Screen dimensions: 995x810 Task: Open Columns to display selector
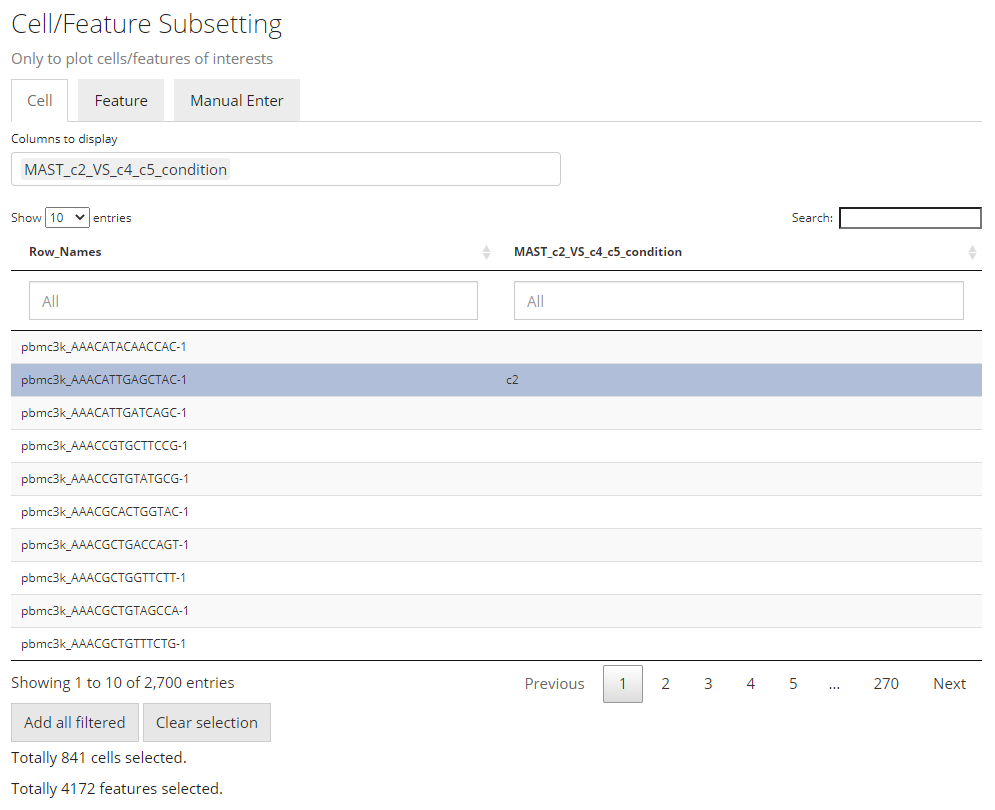click(x=285, y=170)
